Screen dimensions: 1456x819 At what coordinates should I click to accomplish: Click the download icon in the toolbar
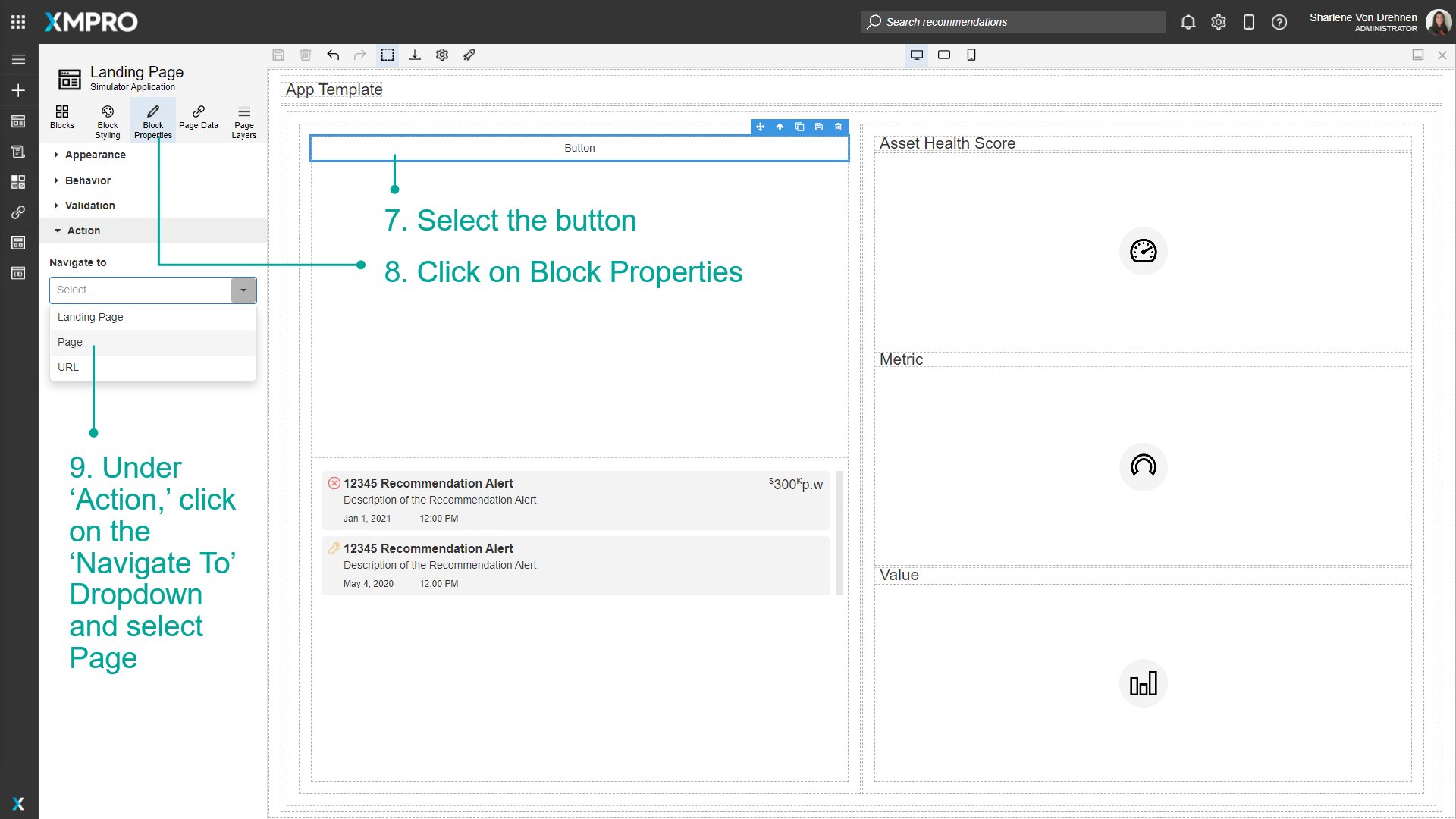415,55
